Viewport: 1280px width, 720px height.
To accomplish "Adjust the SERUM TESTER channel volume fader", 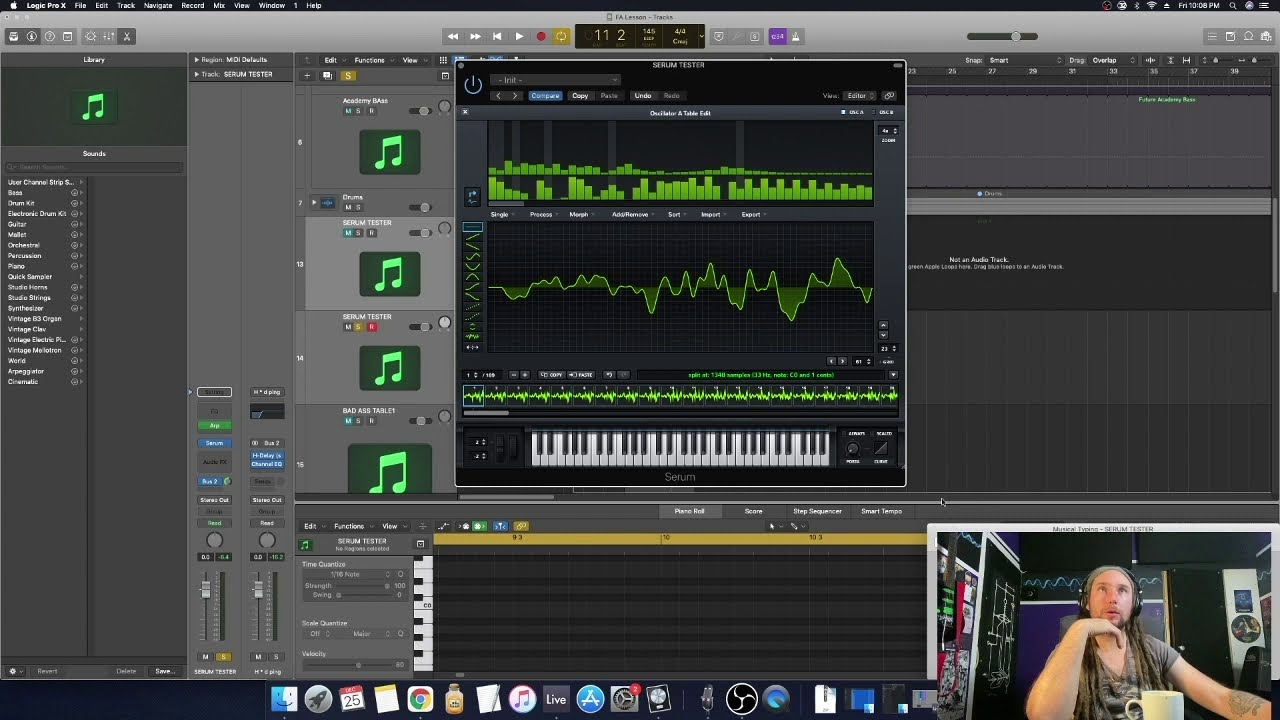I will (x=206, y=590).
